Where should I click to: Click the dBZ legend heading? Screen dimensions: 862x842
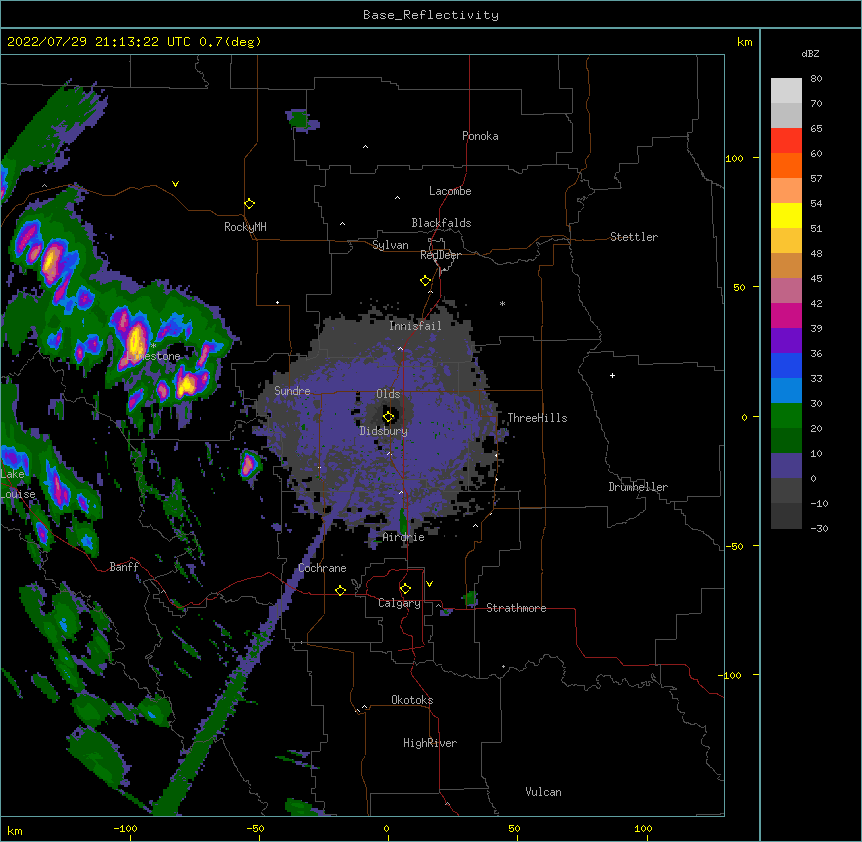[x=810, y=53]
